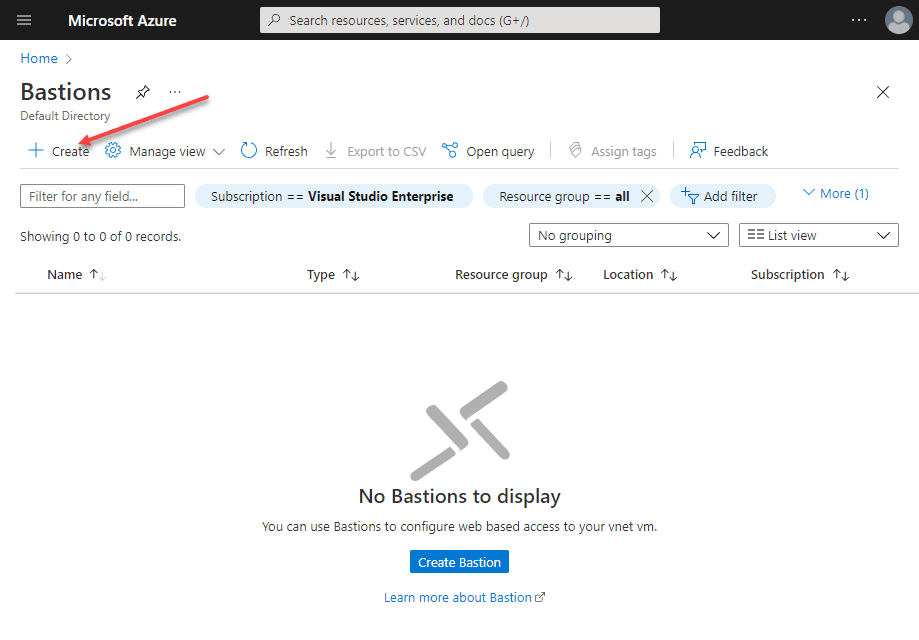Sort by the Location column

pos(640,275)
